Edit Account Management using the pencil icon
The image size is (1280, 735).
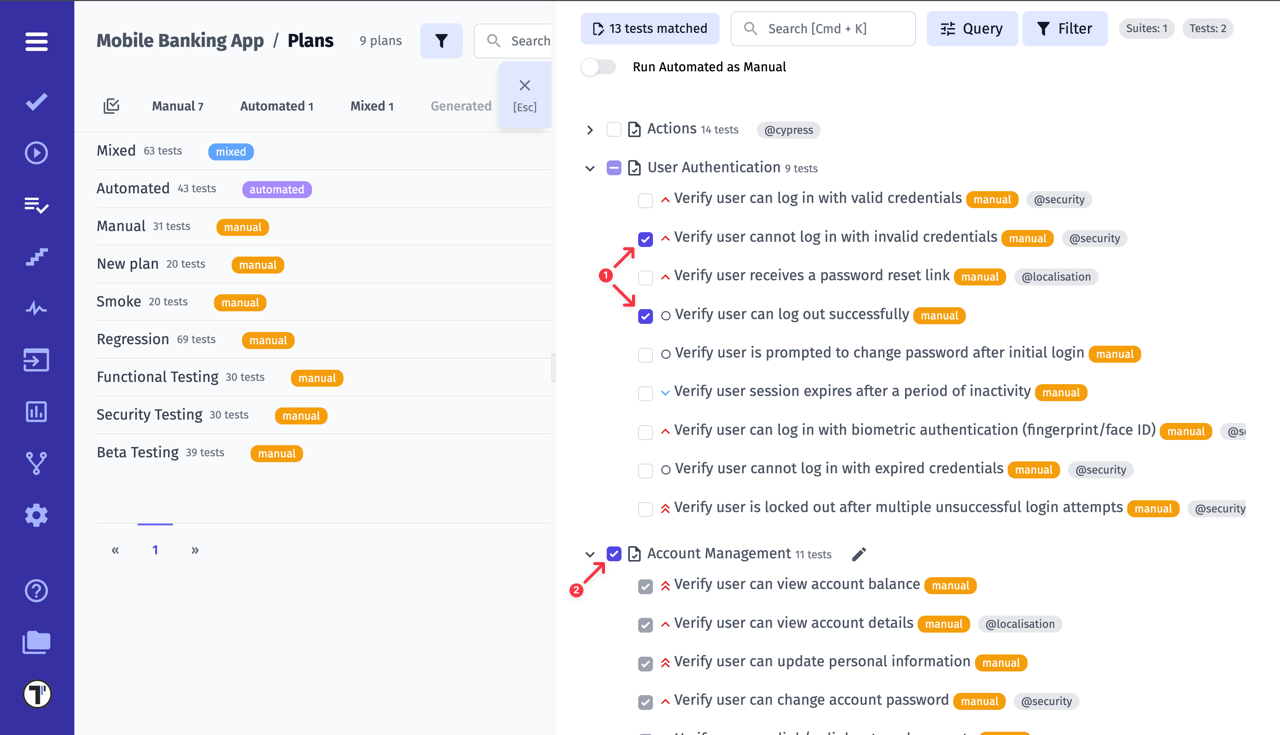click(x=858, y=553)
